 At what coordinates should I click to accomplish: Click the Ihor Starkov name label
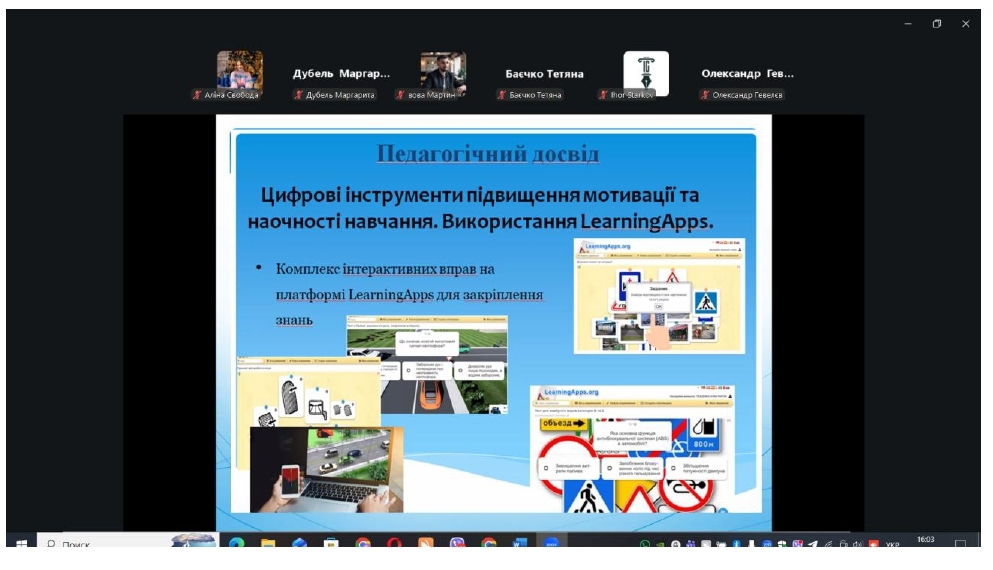pos(631,95)
